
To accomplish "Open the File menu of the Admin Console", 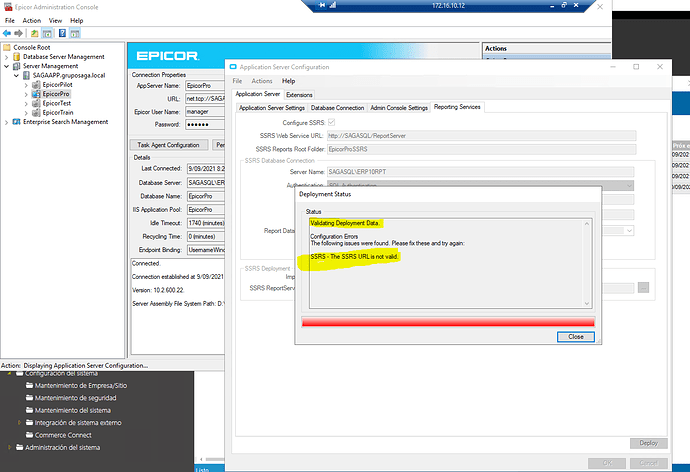I will point(10,21).
